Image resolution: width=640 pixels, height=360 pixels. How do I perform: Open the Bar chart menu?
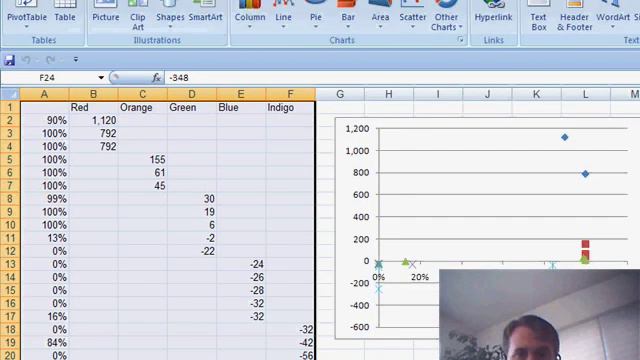(x=348, y=15)
